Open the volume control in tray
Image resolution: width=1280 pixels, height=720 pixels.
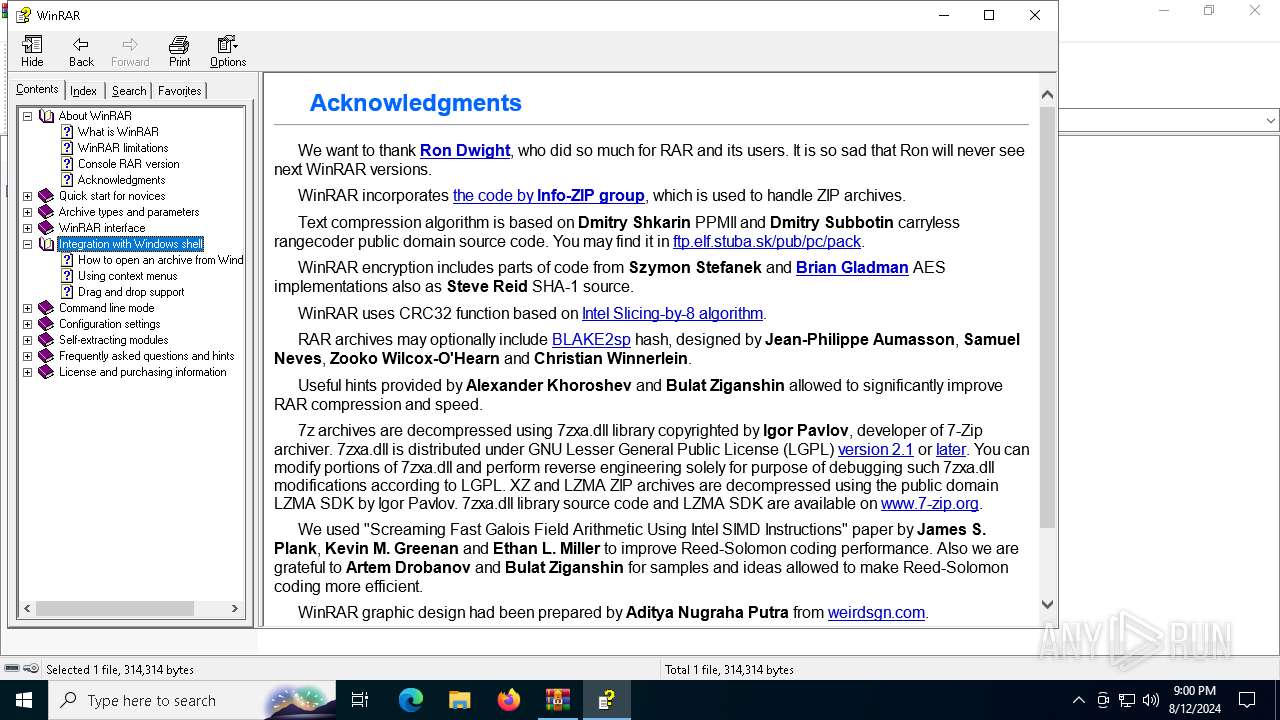pyautogui.click(x=1150, y=700)
